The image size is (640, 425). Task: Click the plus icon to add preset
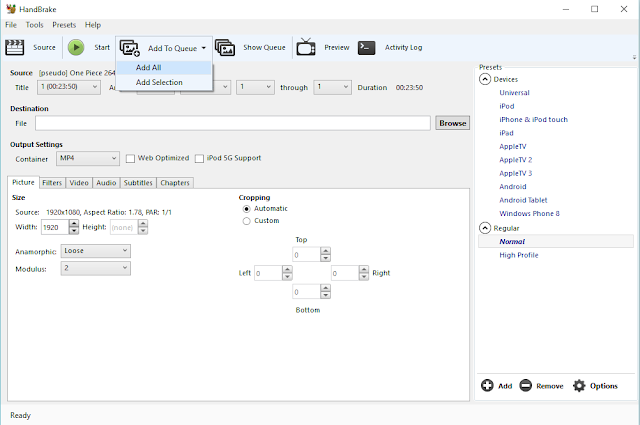click(487, 385)
